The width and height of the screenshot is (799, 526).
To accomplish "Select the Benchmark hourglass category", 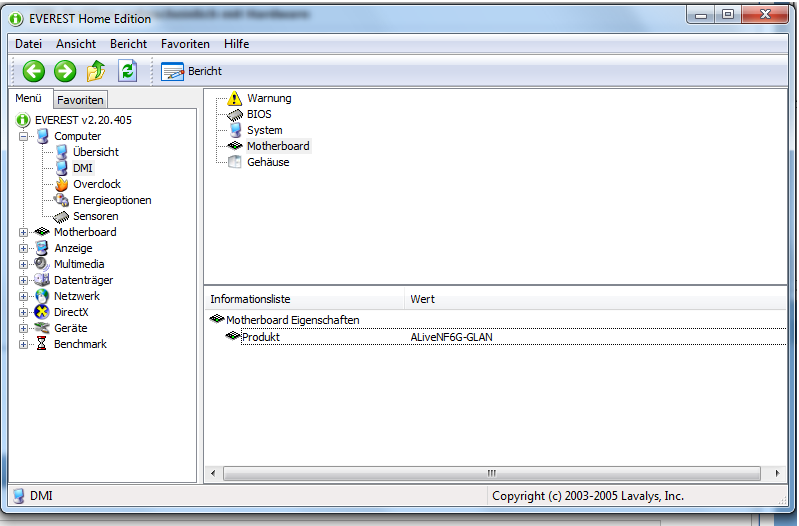I will click(71, 344).
